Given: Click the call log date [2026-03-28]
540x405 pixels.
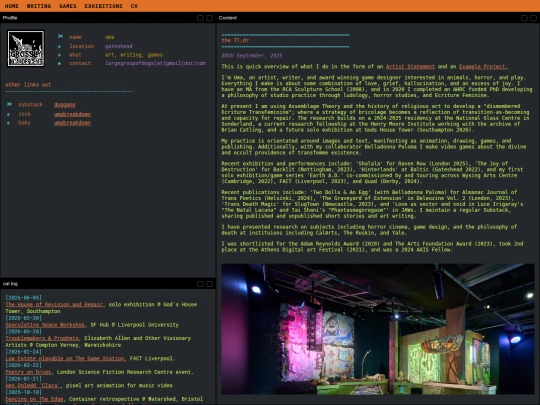Looking at the screenshot, I should point(23,331).
